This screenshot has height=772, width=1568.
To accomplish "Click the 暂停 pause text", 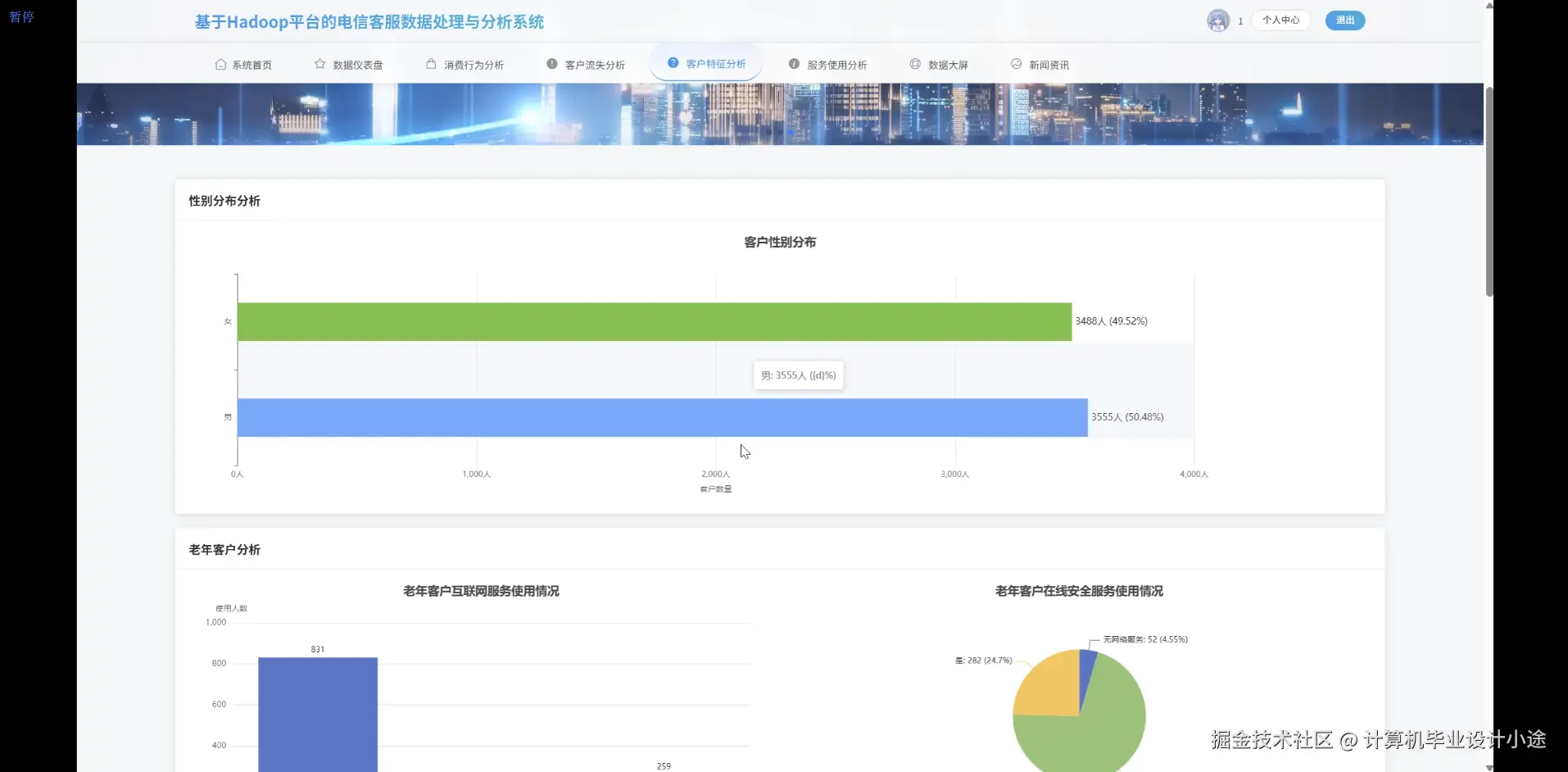I will (22, 16).
